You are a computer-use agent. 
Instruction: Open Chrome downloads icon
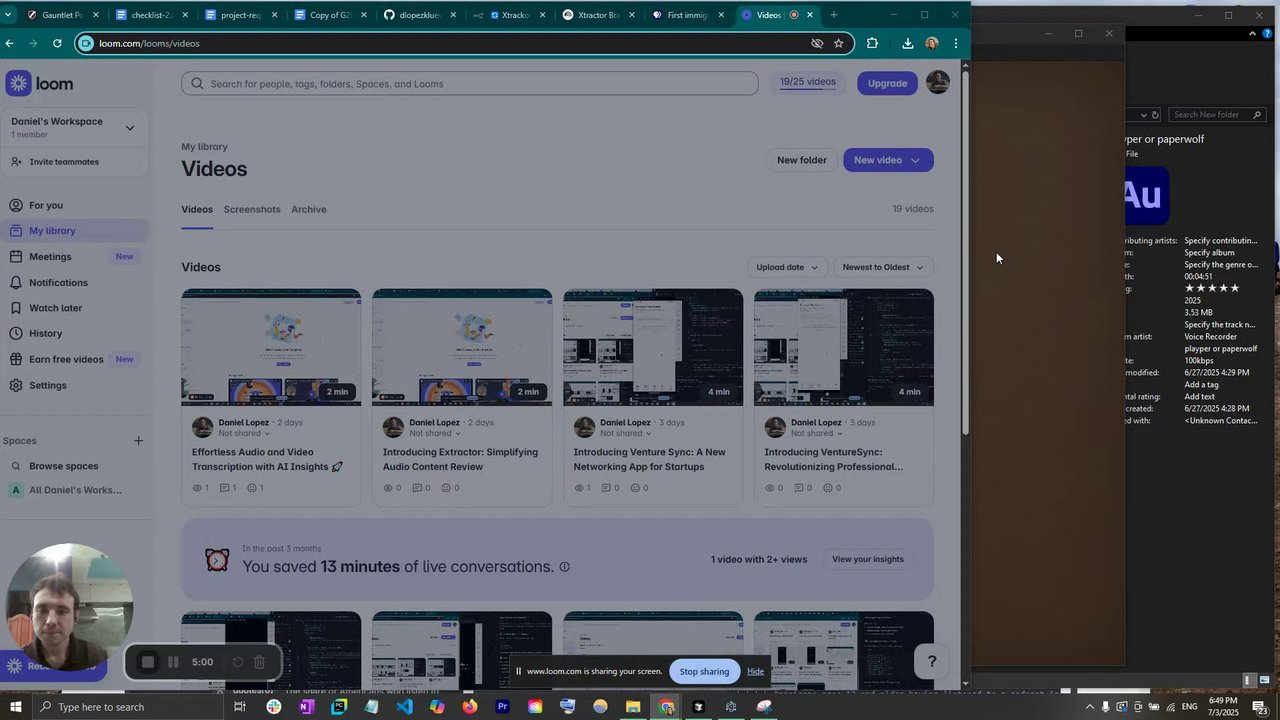pyautogui.click(x=907, y=43)
